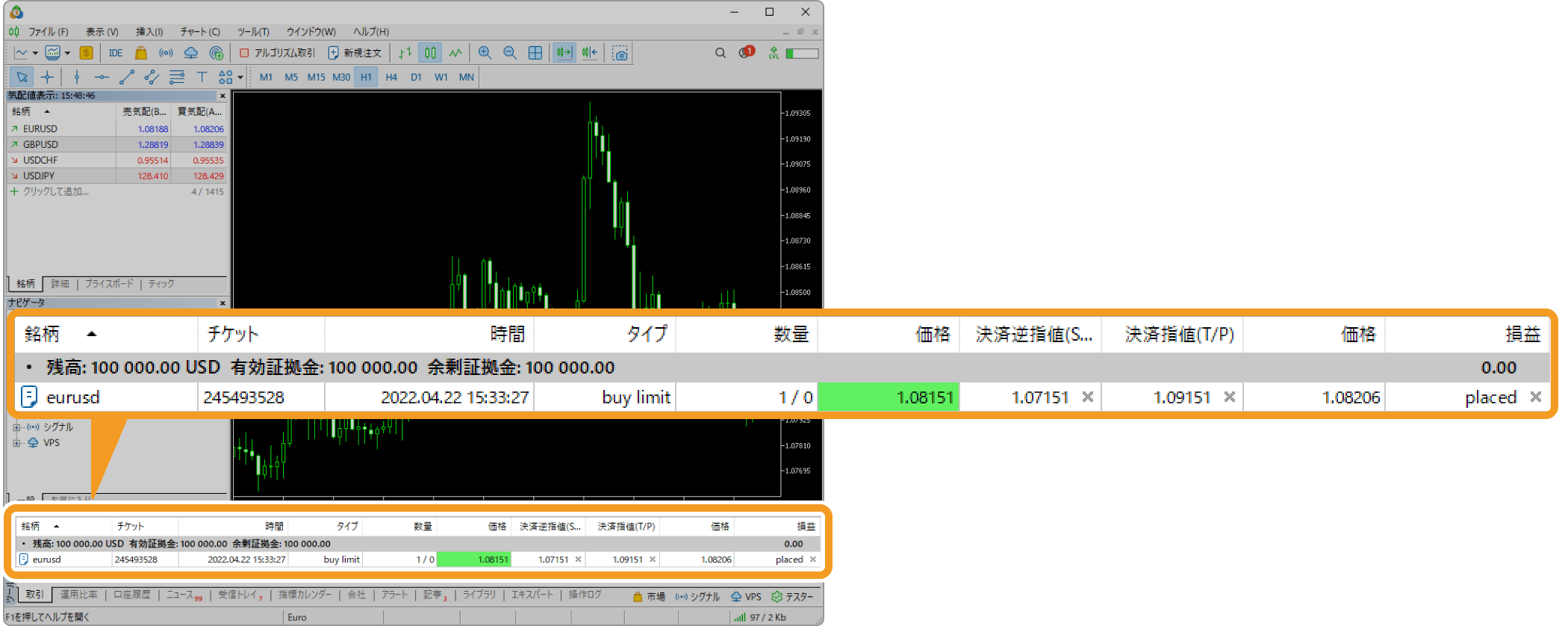
Task: Switch chart to candlestick mode
Action: [x=431, y=53]
